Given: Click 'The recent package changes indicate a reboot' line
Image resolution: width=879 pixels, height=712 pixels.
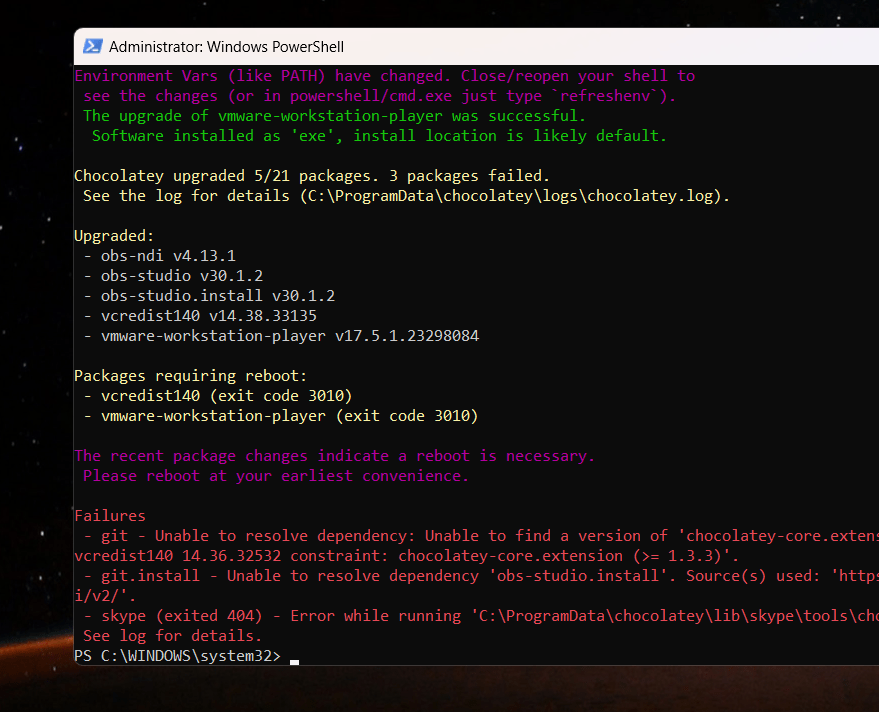Looking at the screenshot, I should [334, 456].
